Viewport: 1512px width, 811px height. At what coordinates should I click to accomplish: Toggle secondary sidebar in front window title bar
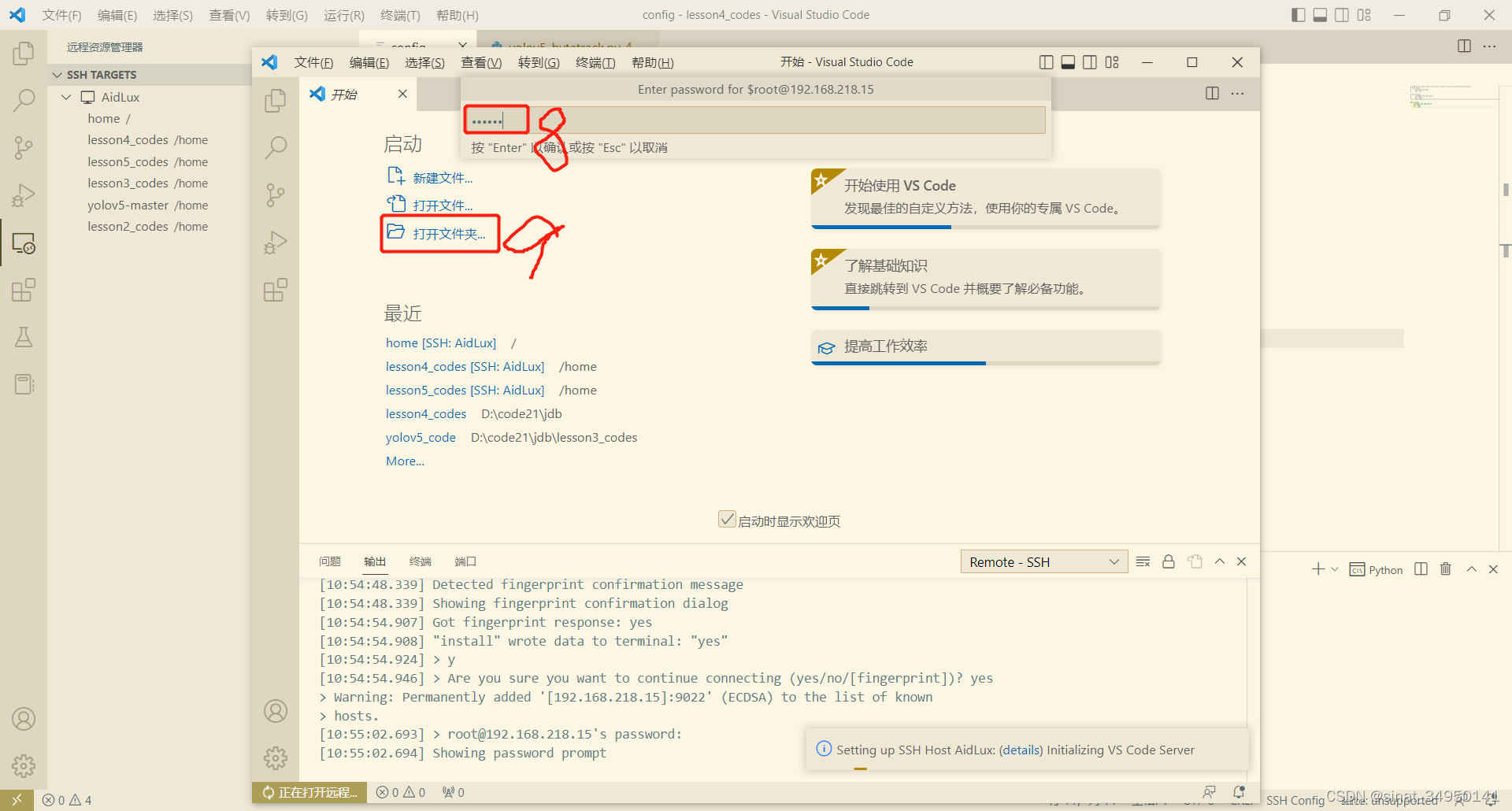coord(1090,62)
